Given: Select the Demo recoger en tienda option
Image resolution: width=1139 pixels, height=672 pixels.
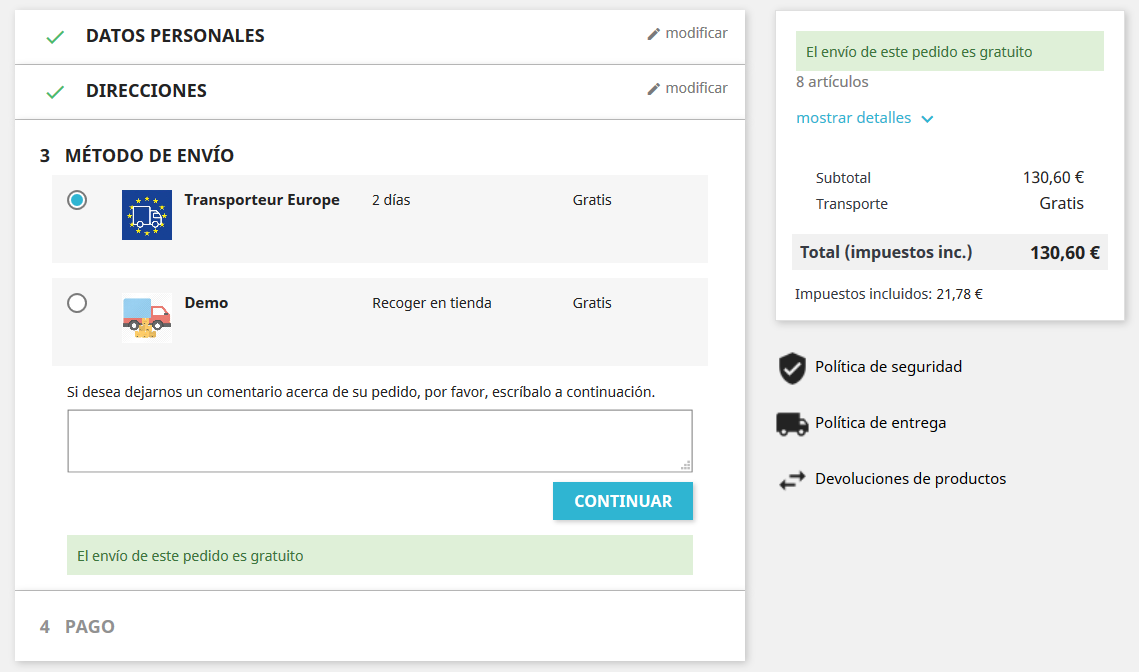Looking at the screenshot, I should click(77, 303).
